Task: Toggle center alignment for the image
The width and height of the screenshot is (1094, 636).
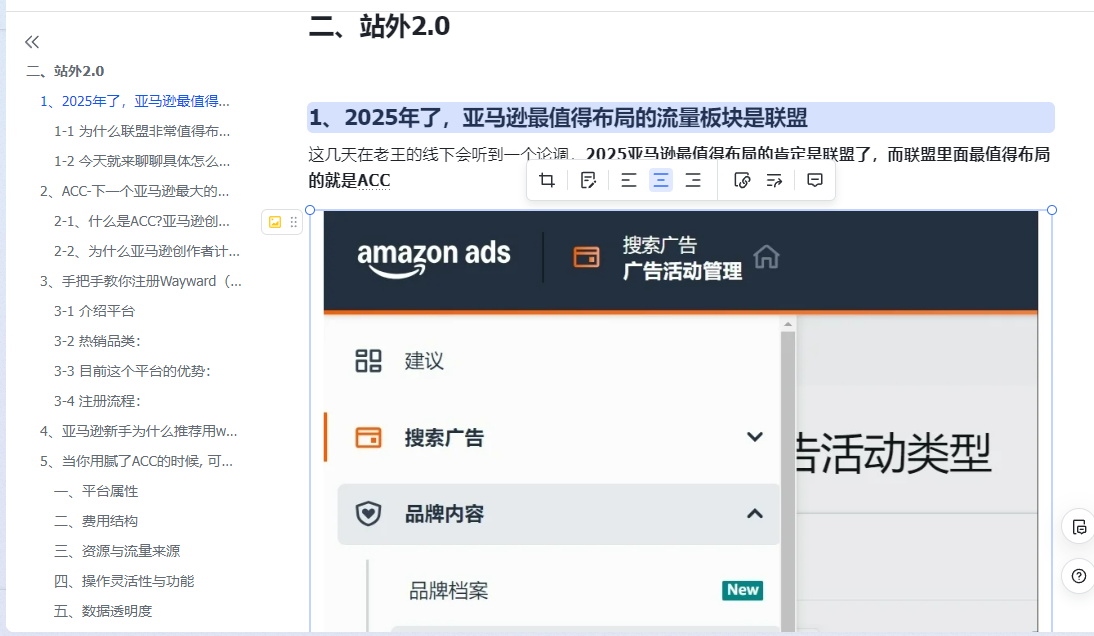Action: click(661, 180)
